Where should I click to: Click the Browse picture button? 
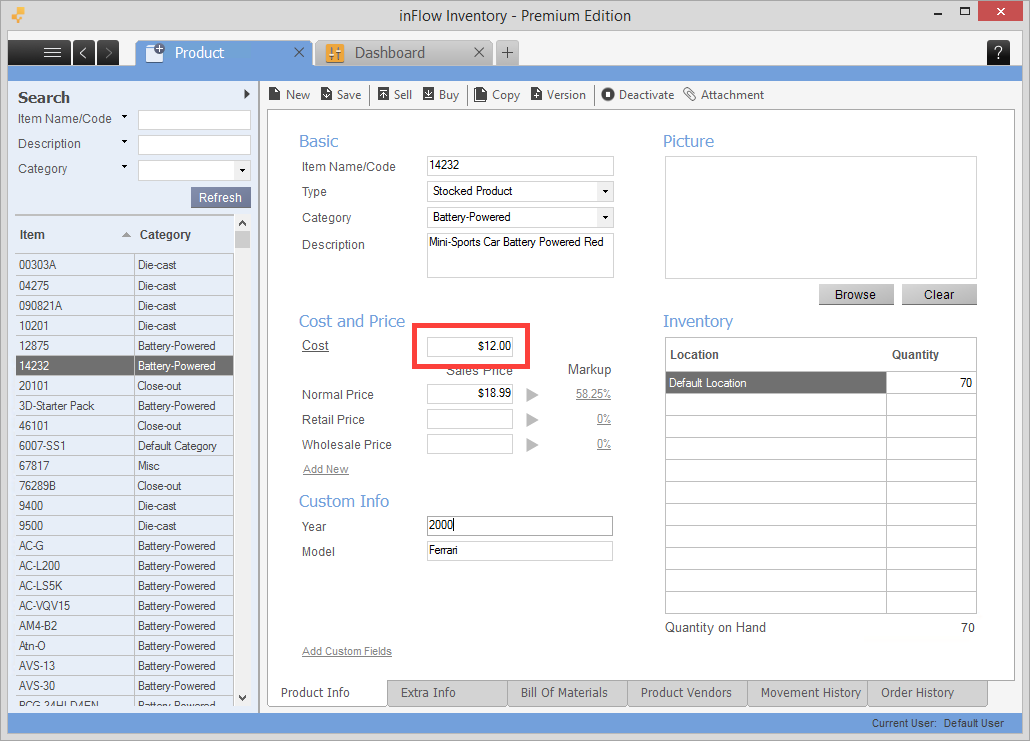(855, 294)
